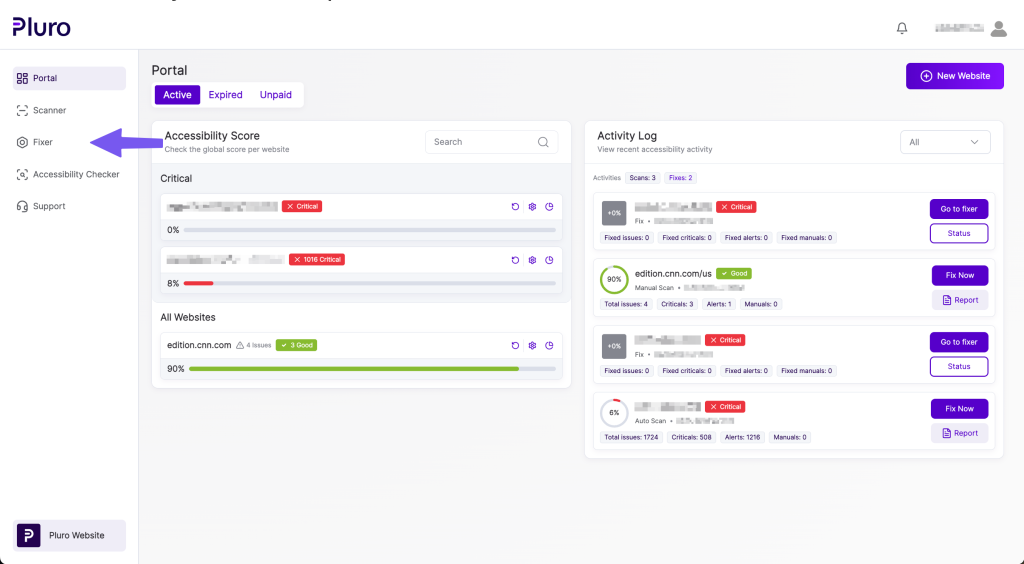The height and width of the screenshot is (564, 1024).
Task: Click the New Website button
Action: tap(954, 76)
